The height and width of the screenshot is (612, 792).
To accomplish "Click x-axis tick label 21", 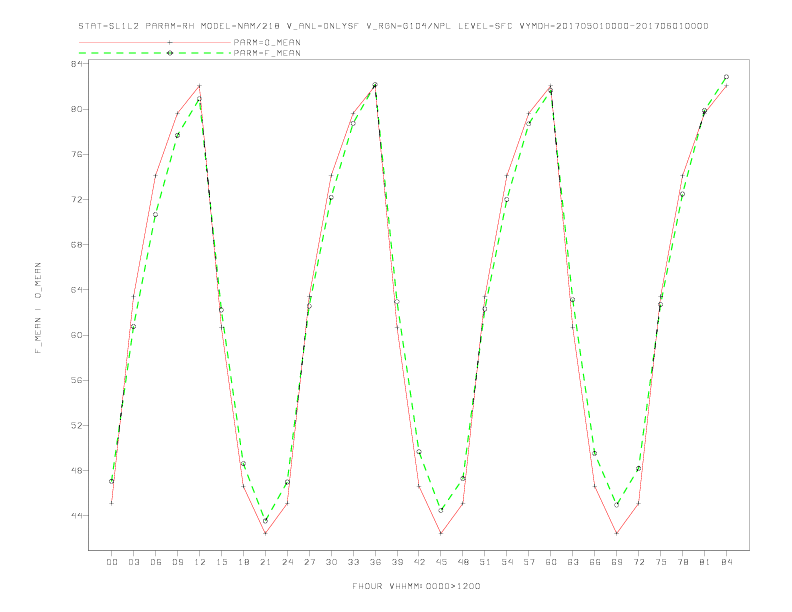I will click(265, 562).
